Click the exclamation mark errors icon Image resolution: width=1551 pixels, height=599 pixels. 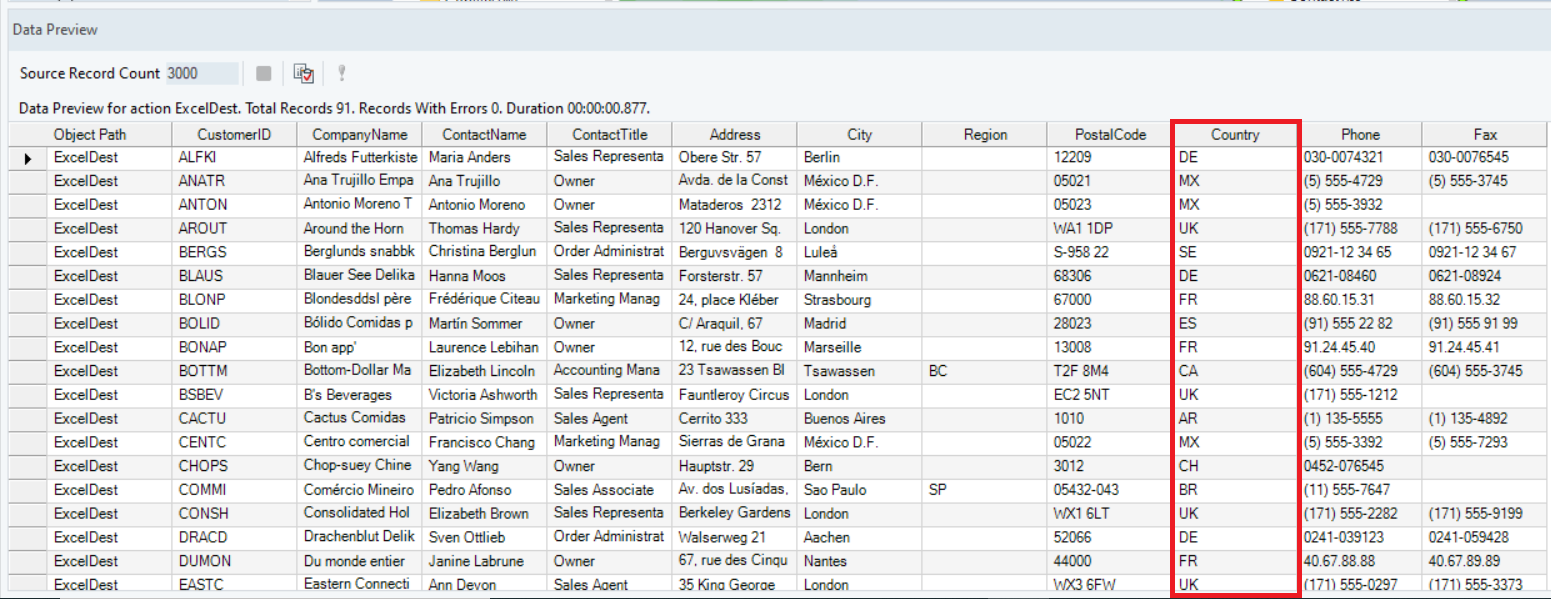(341, 73)
